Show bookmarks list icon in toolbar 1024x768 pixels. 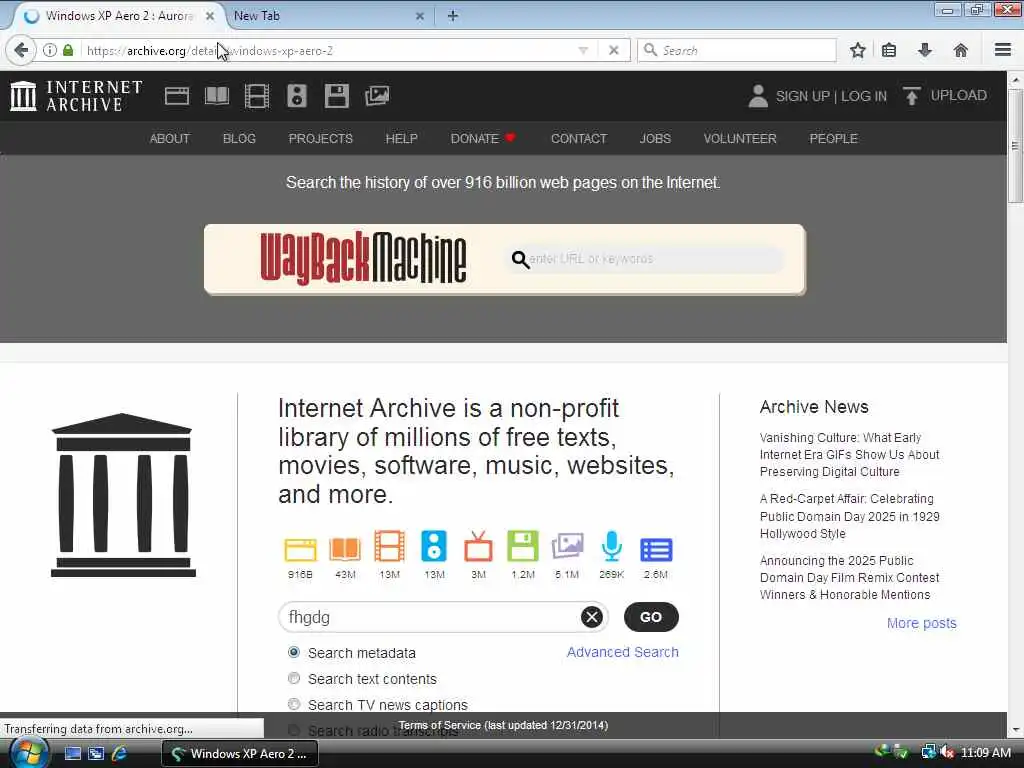click(x=889, y=50)
